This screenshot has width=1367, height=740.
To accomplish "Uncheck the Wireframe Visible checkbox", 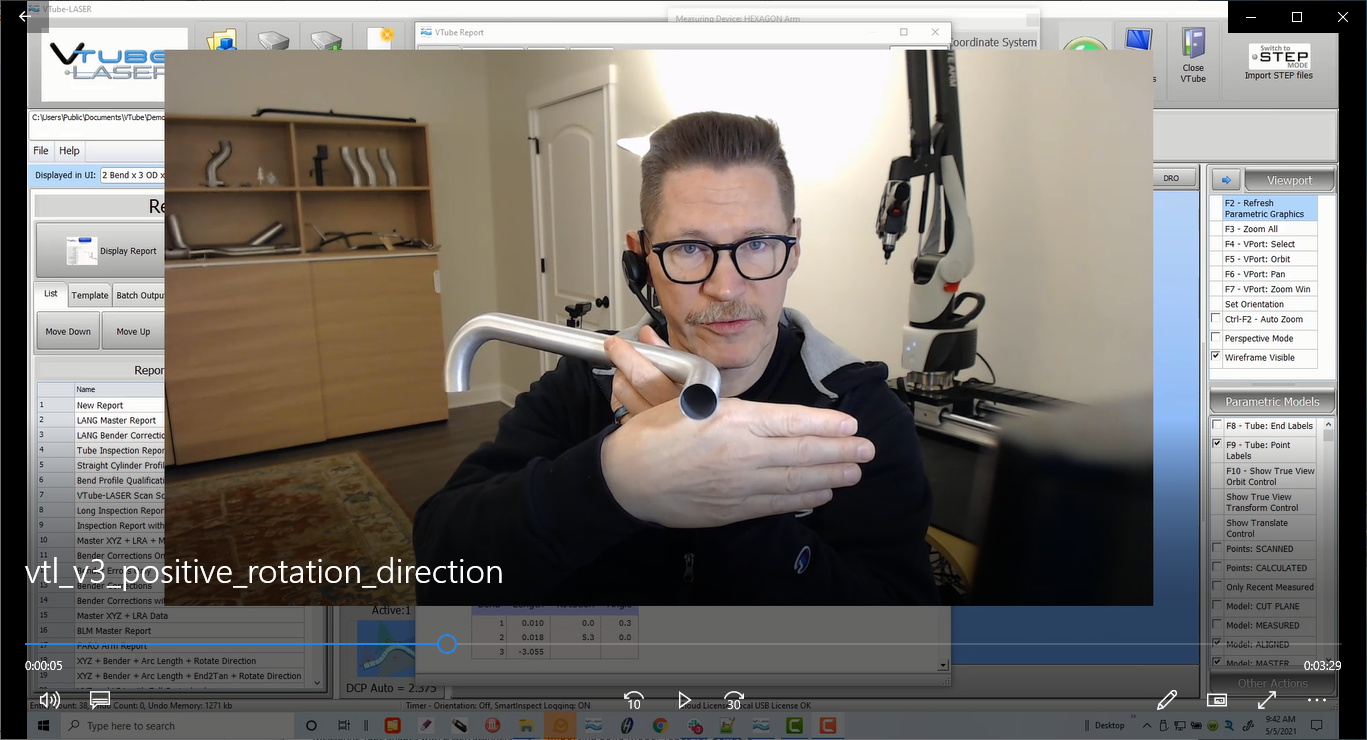I will click(1216, 357).
